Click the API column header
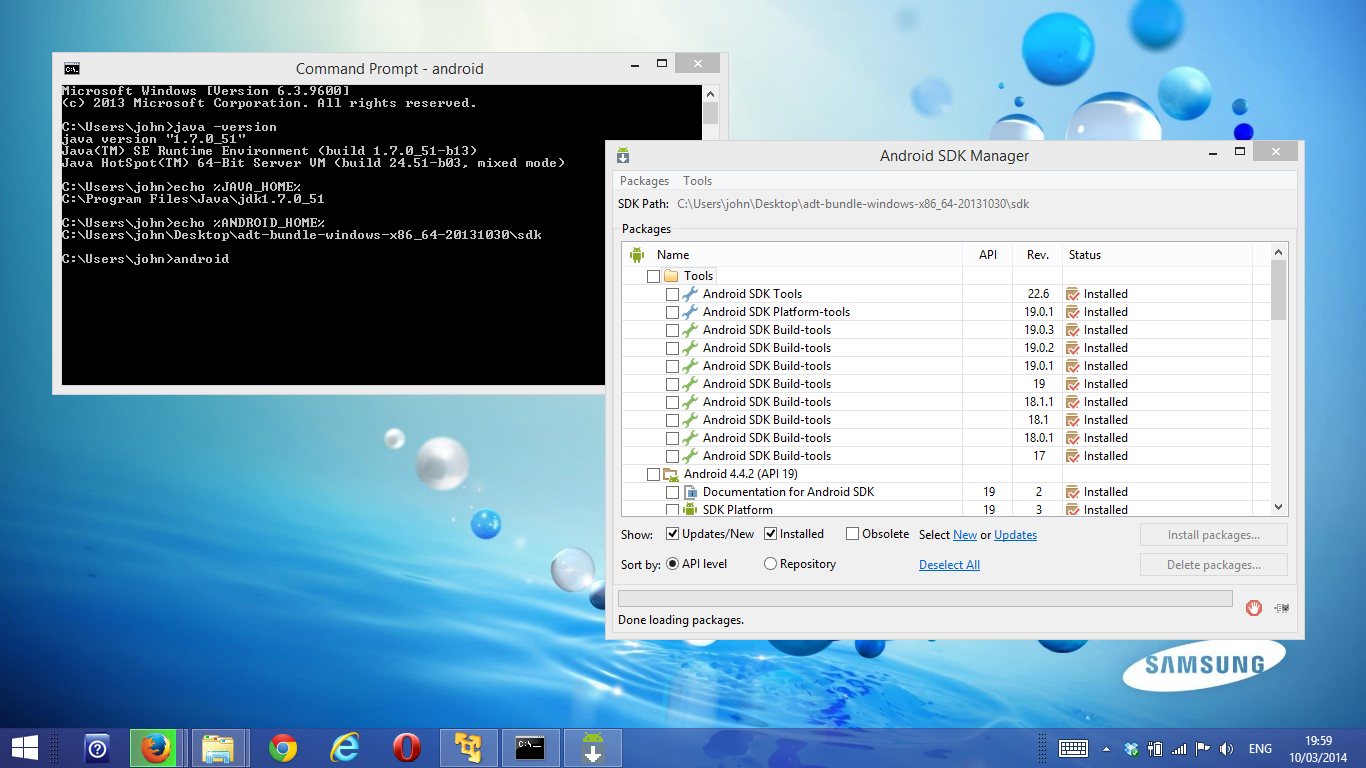 point(988,255)
